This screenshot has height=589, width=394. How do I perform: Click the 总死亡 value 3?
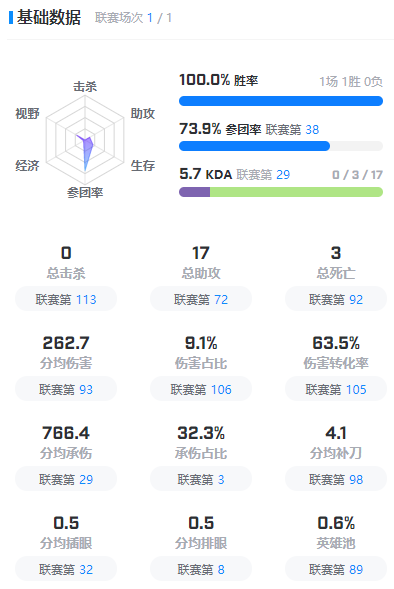point(336,253)
